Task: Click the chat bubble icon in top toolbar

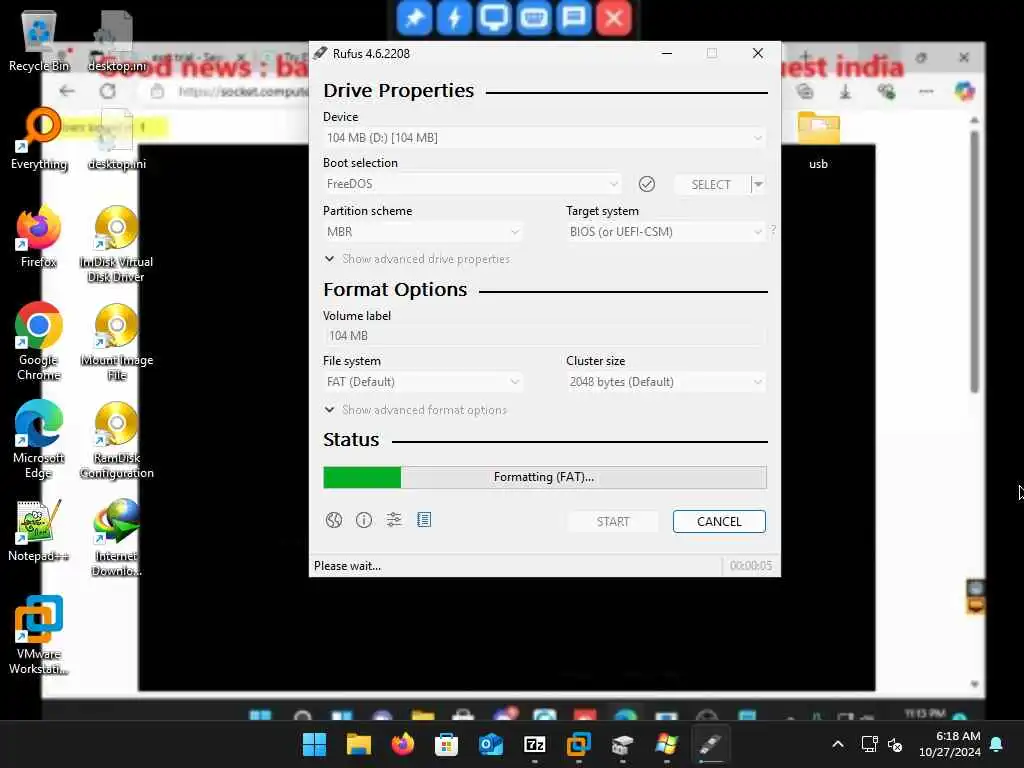Action: click(574, 18)
